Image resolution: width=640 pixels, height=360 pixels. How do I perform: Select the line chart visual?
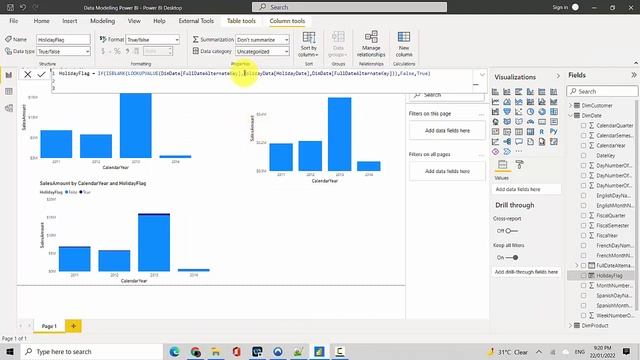pyautogui.click(x=495, y=102)
